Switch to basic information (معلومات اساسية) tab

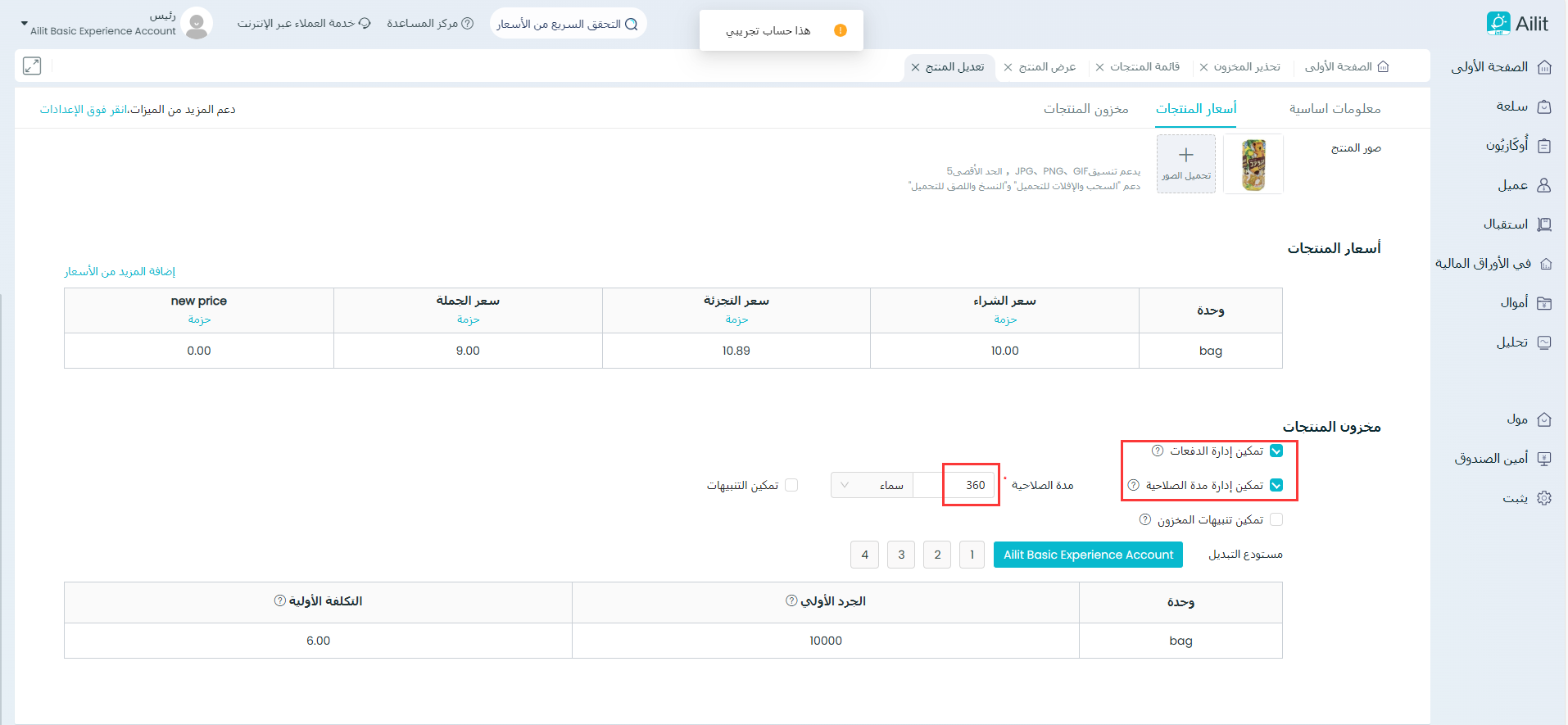[1335, 109]
